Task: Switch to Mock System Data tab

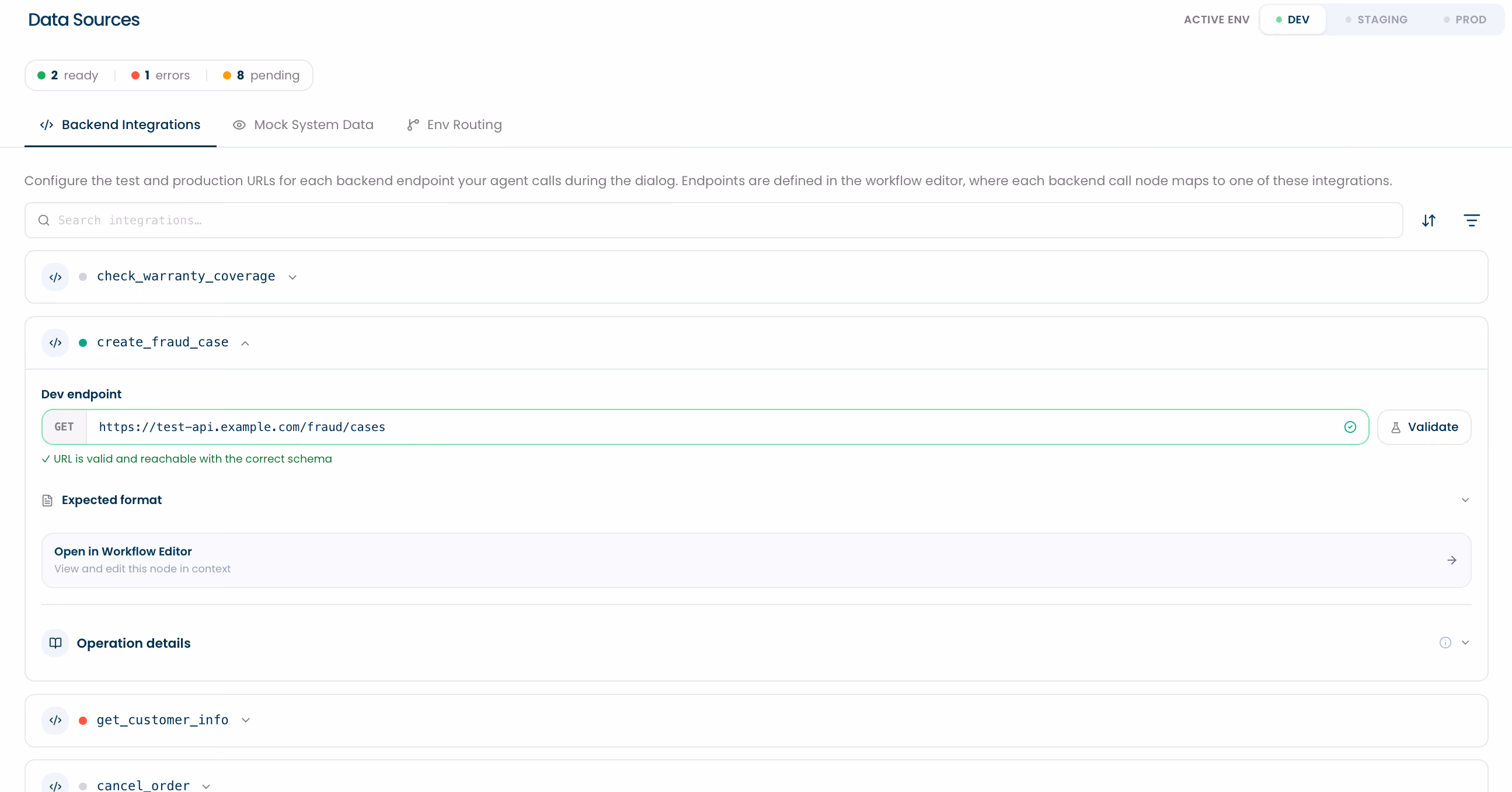Action: (x=304, y=124)
